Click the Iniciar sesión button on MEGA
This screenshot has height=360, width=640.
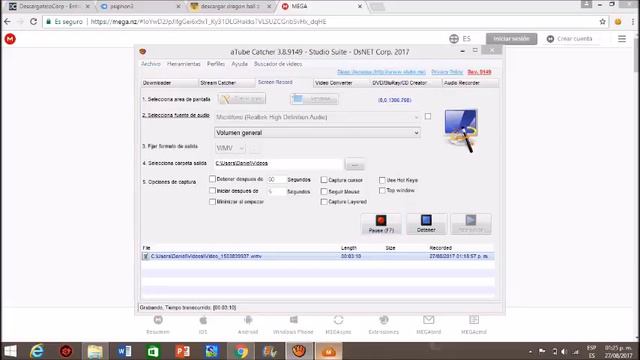[x=511, y=39]
